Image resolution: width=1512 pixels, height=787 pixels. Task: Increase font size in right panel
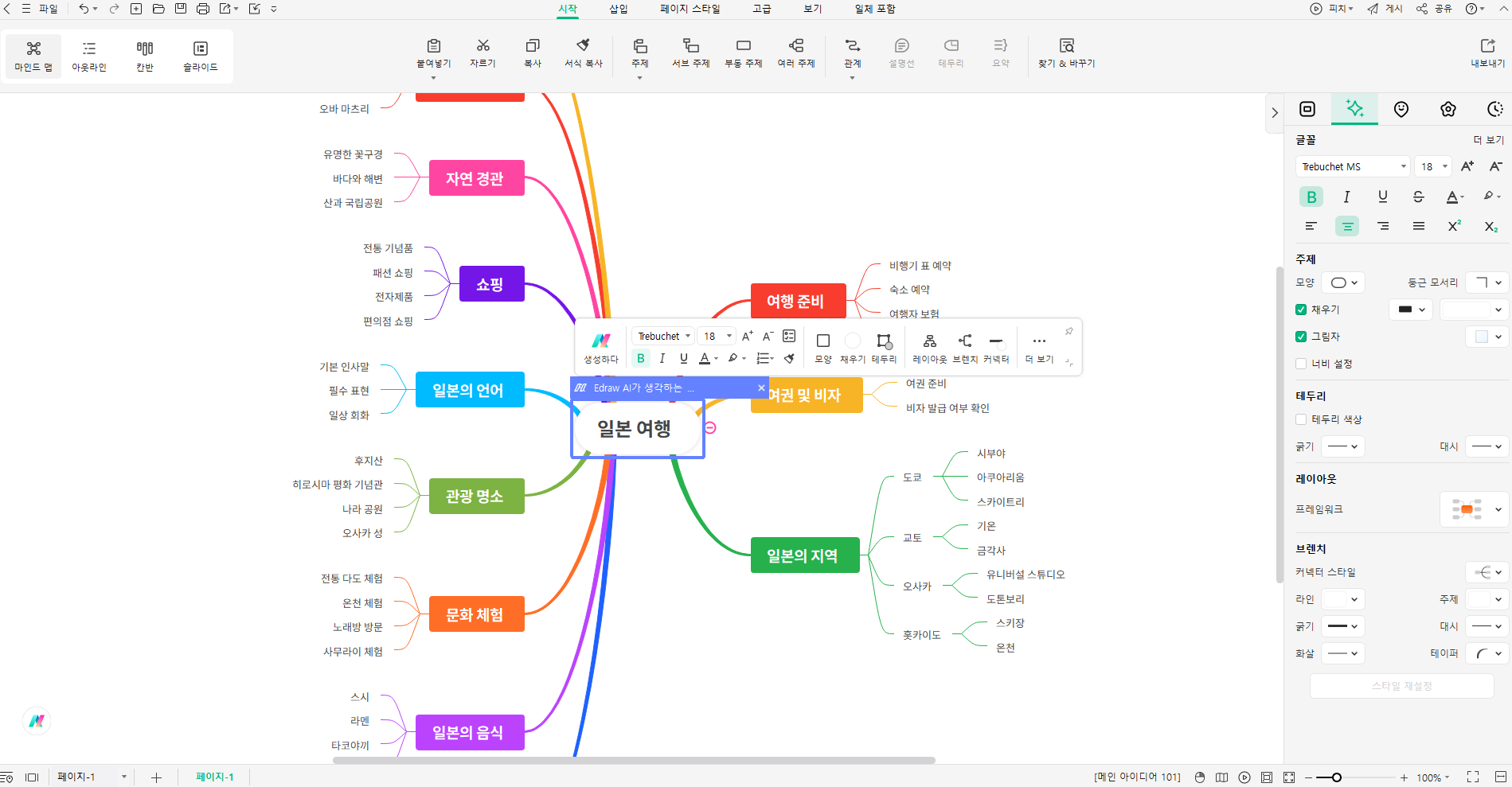(x=1467, y=166)
